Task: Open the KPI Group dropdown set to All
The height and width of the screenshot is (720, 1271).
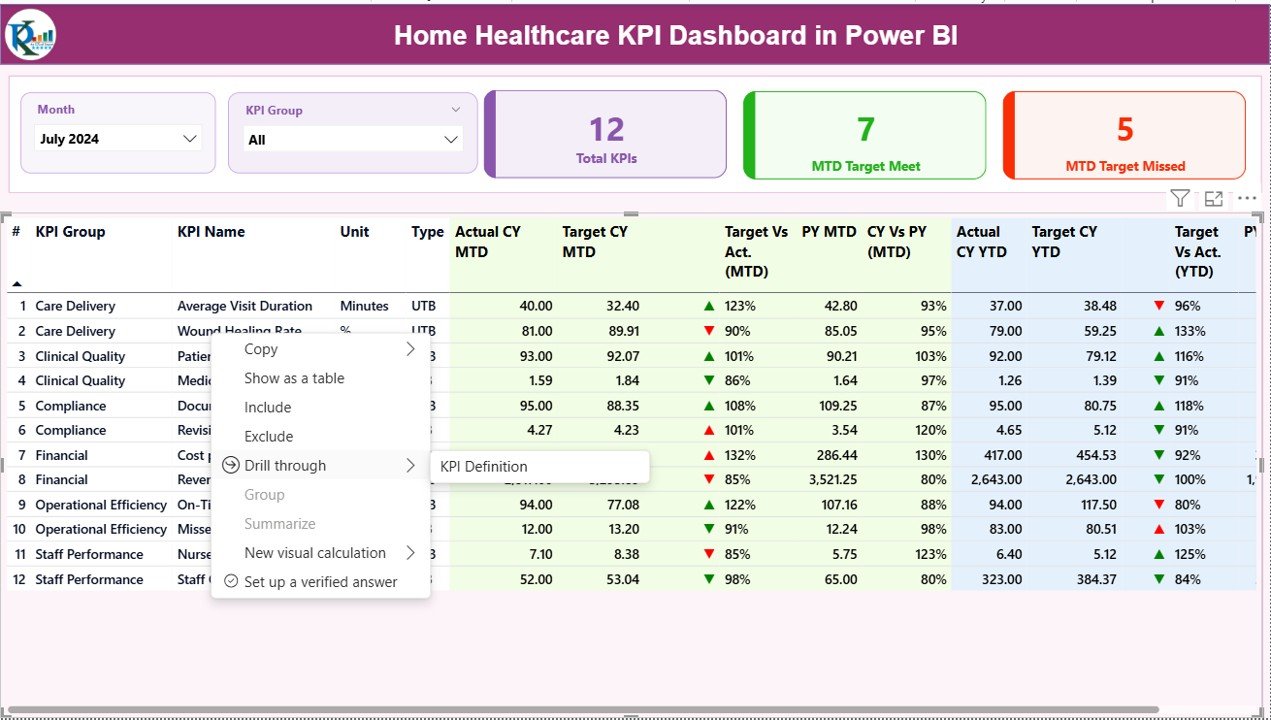Action: pos(352,140)
